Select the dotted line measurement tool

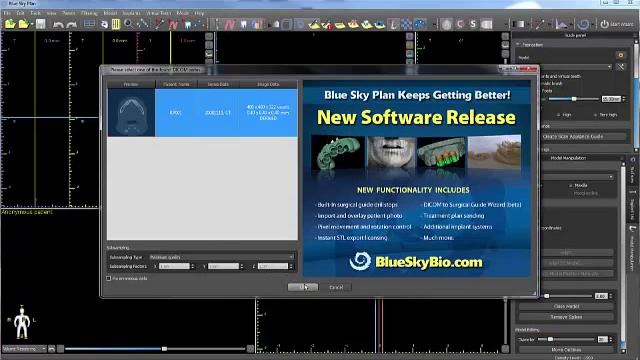[x=143, y=24]
